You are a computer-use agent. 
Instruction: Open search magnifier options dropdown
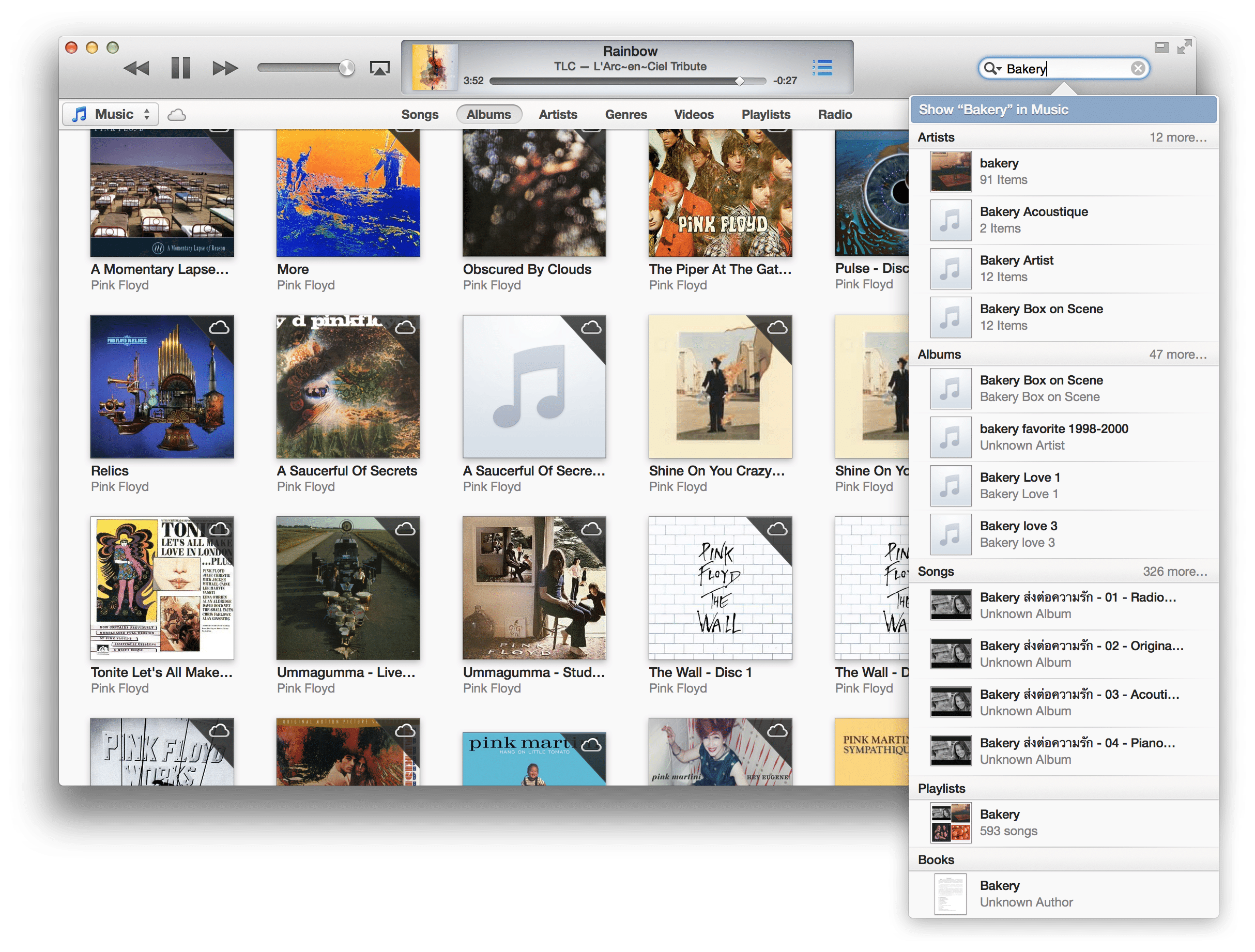(x=992, y=69)
